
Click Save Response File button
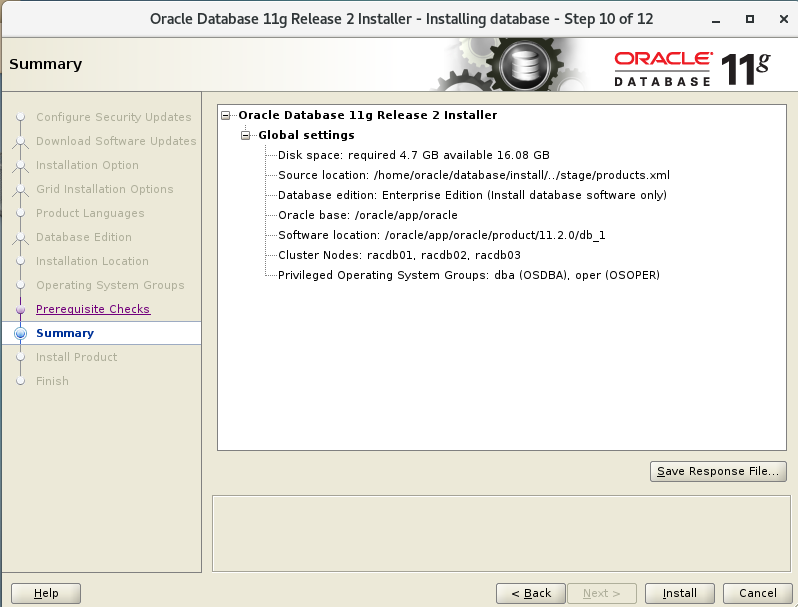tap(718, 471)
